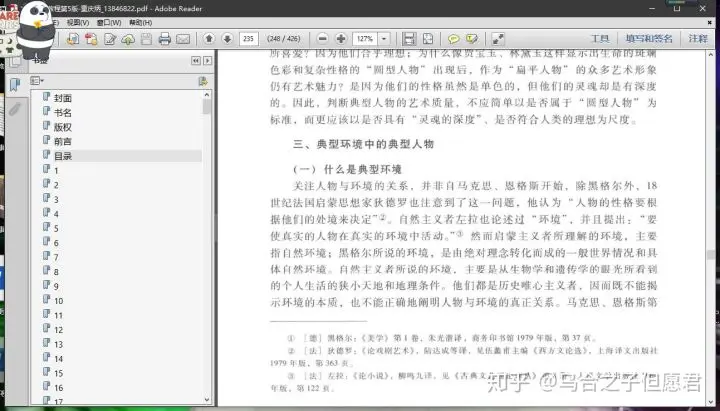720x411 pixels.
Task: Click the Save file floppy icon
Action: tap(146, 39)
